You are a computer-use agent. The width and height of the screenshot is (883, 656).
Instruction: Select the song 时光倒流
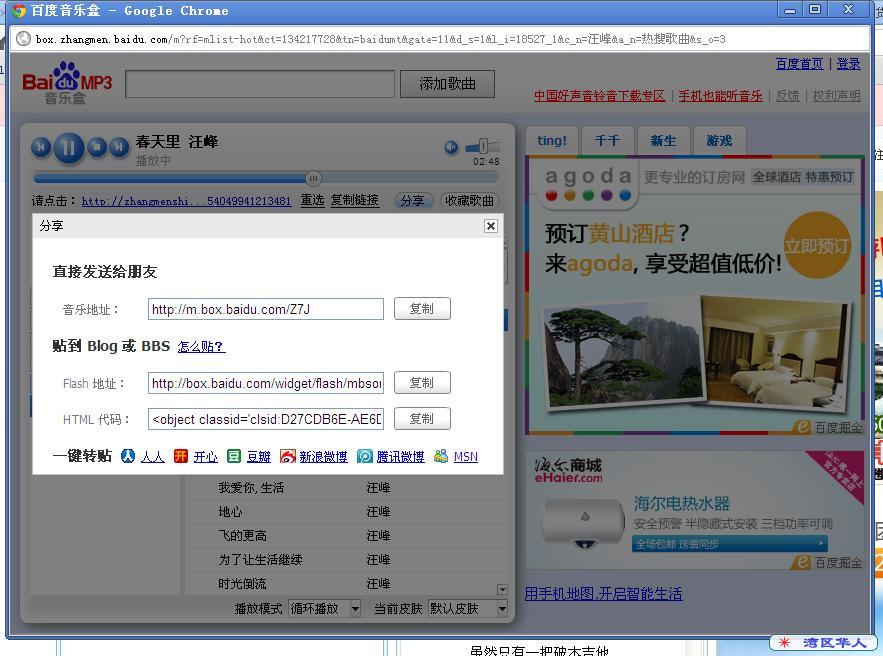[x=243, y=584]
